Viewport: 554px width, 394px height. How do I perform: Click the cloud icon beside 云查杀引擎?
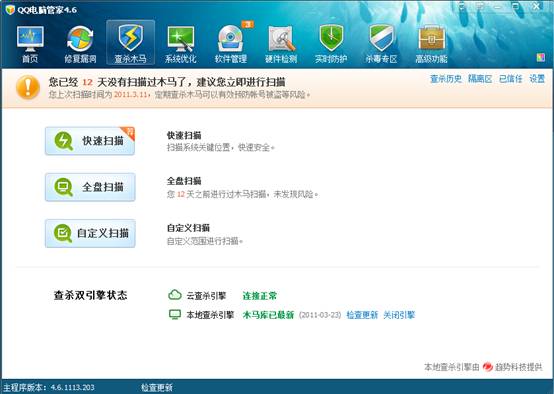(175, 294)
